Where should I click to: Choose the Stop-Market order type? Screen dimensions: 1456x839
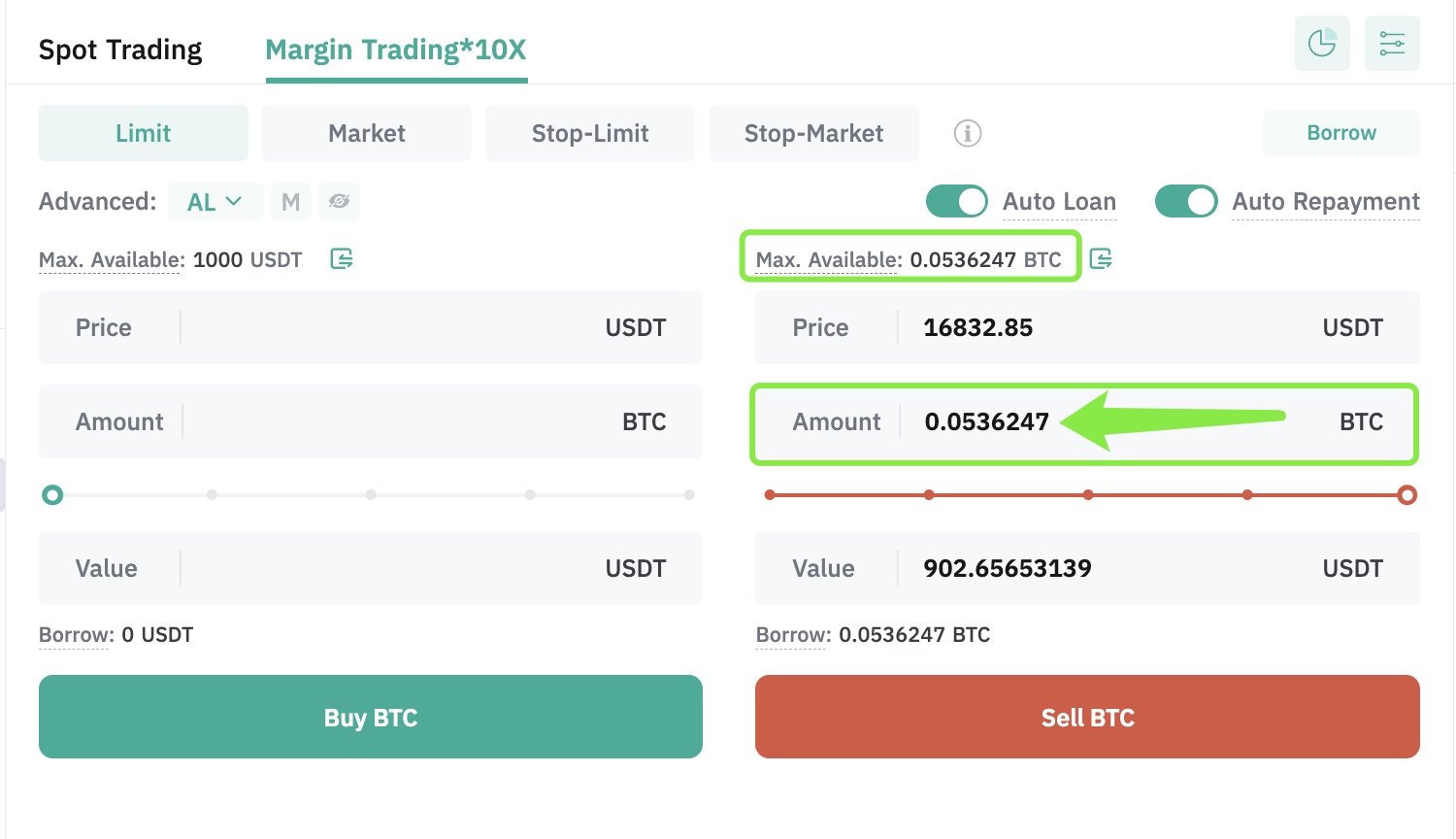[814, 133]
